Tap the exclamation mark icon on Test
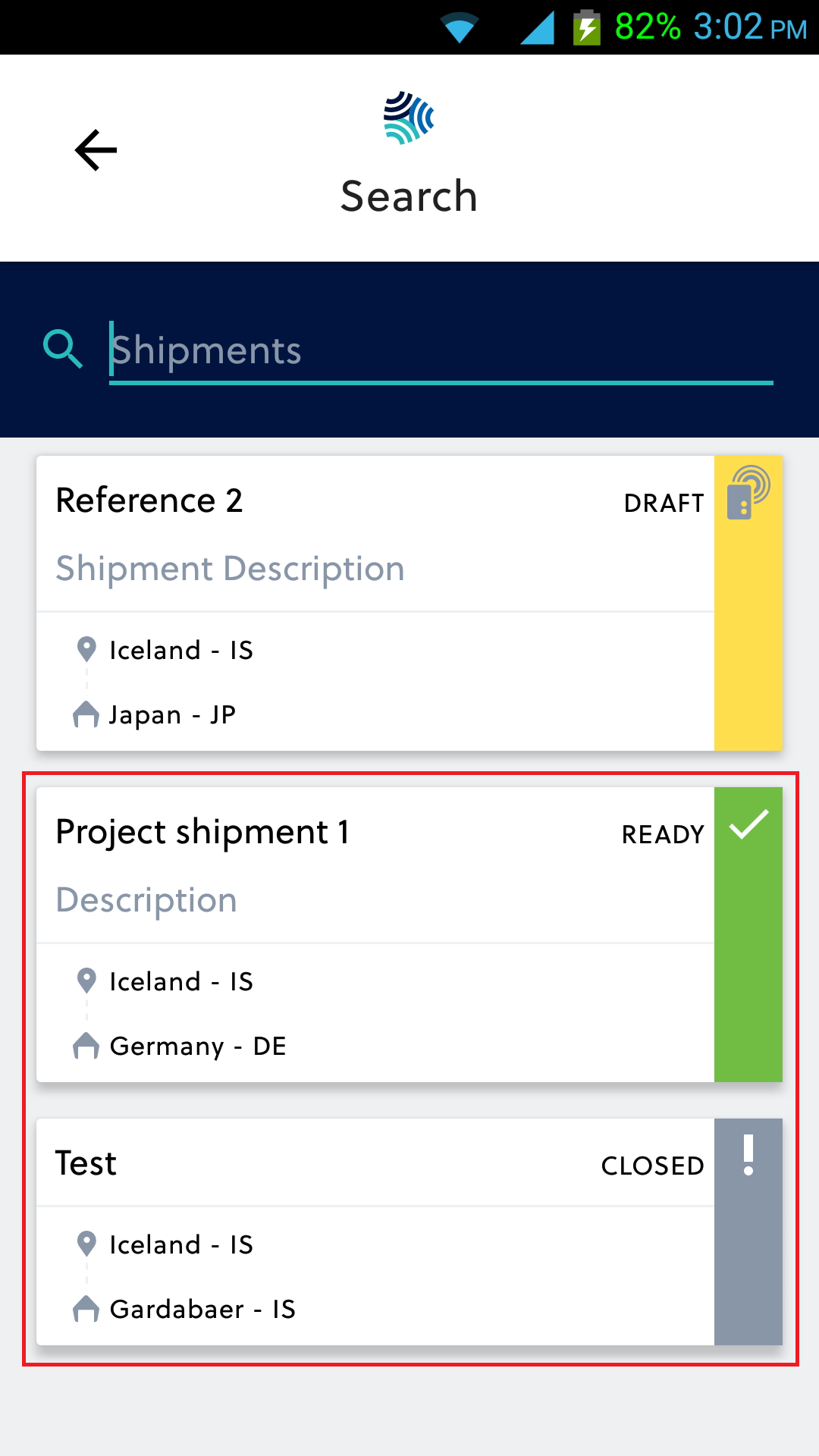The image size is (819, 1456). pos(748,1155)
